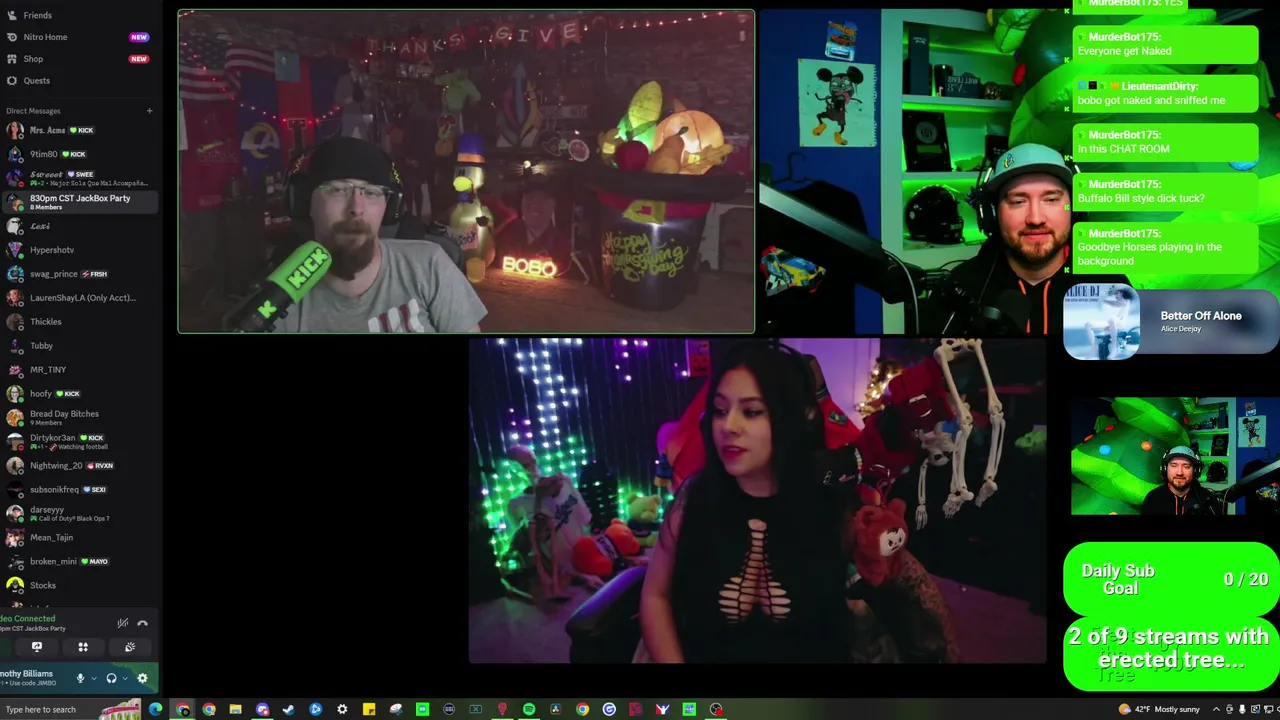Open the Mean_Tajin direct message
Screen dimensions: 1280x720
(x=79, y=538)
